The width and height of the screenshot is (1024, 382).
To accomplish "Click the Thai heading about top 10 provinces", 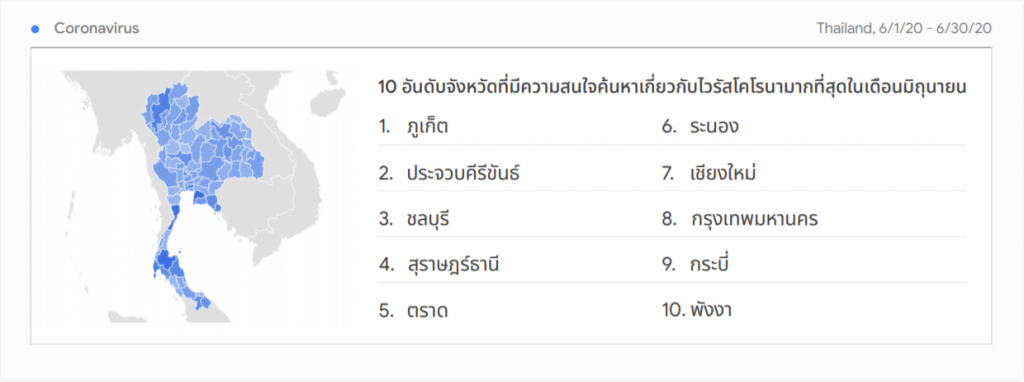I will [x=672, y=87].
